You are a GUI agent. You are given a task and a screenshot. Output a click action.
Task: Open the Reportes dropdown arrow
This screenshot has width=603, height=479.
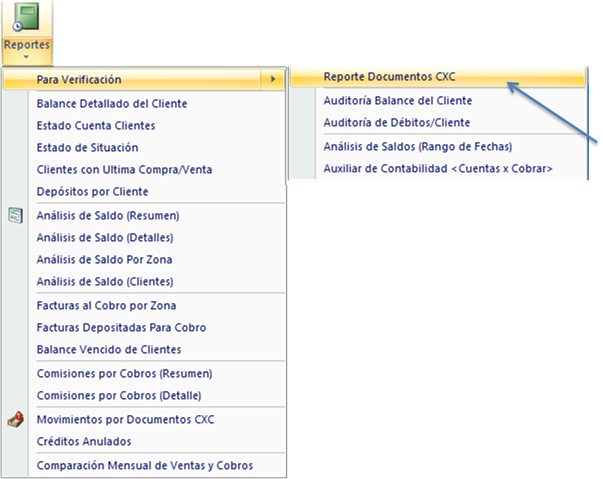click(26, 57)
